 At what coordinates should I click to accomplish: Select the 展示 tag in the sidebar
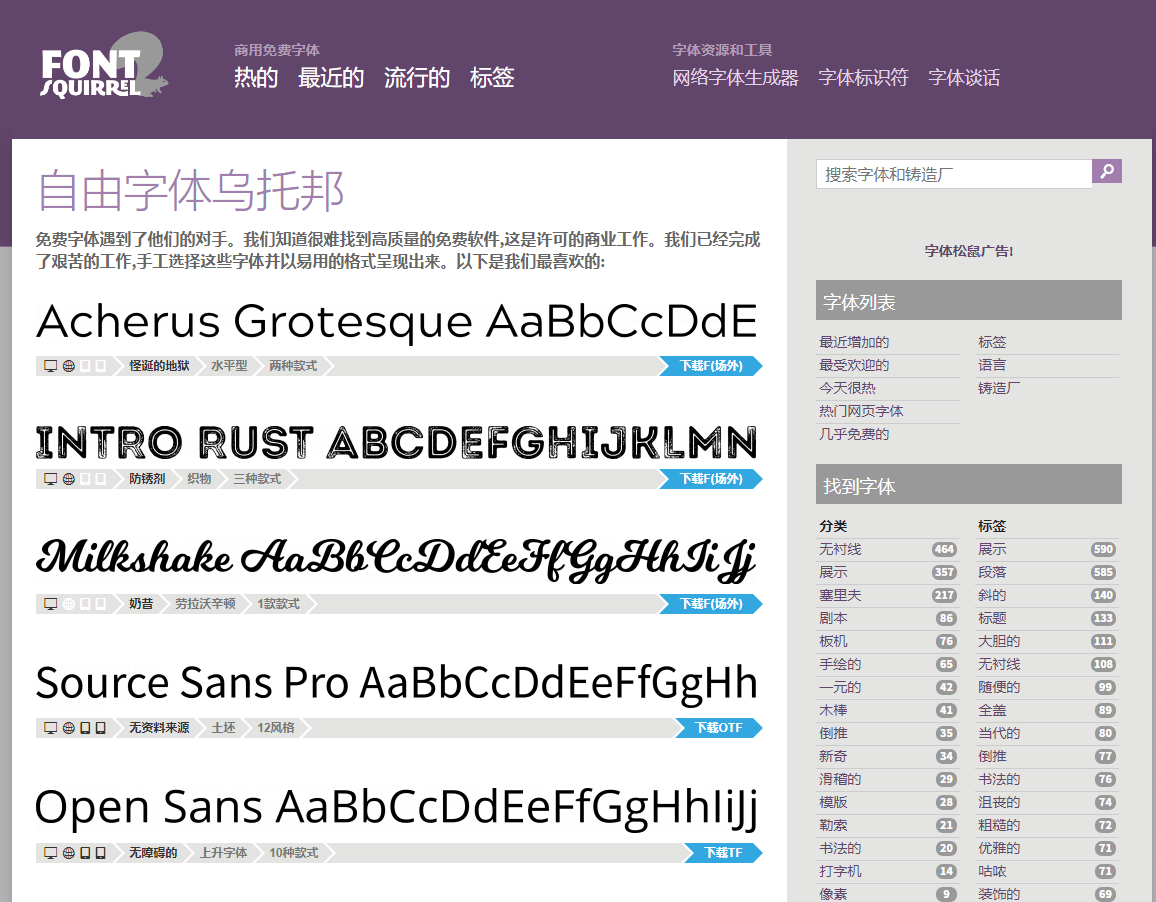(x=989, y=549)
